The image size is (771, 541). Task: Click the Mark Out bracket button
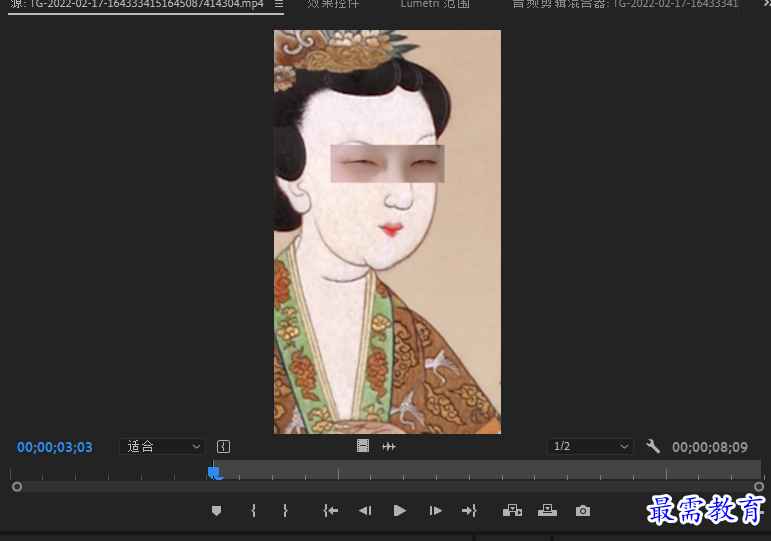285,511
